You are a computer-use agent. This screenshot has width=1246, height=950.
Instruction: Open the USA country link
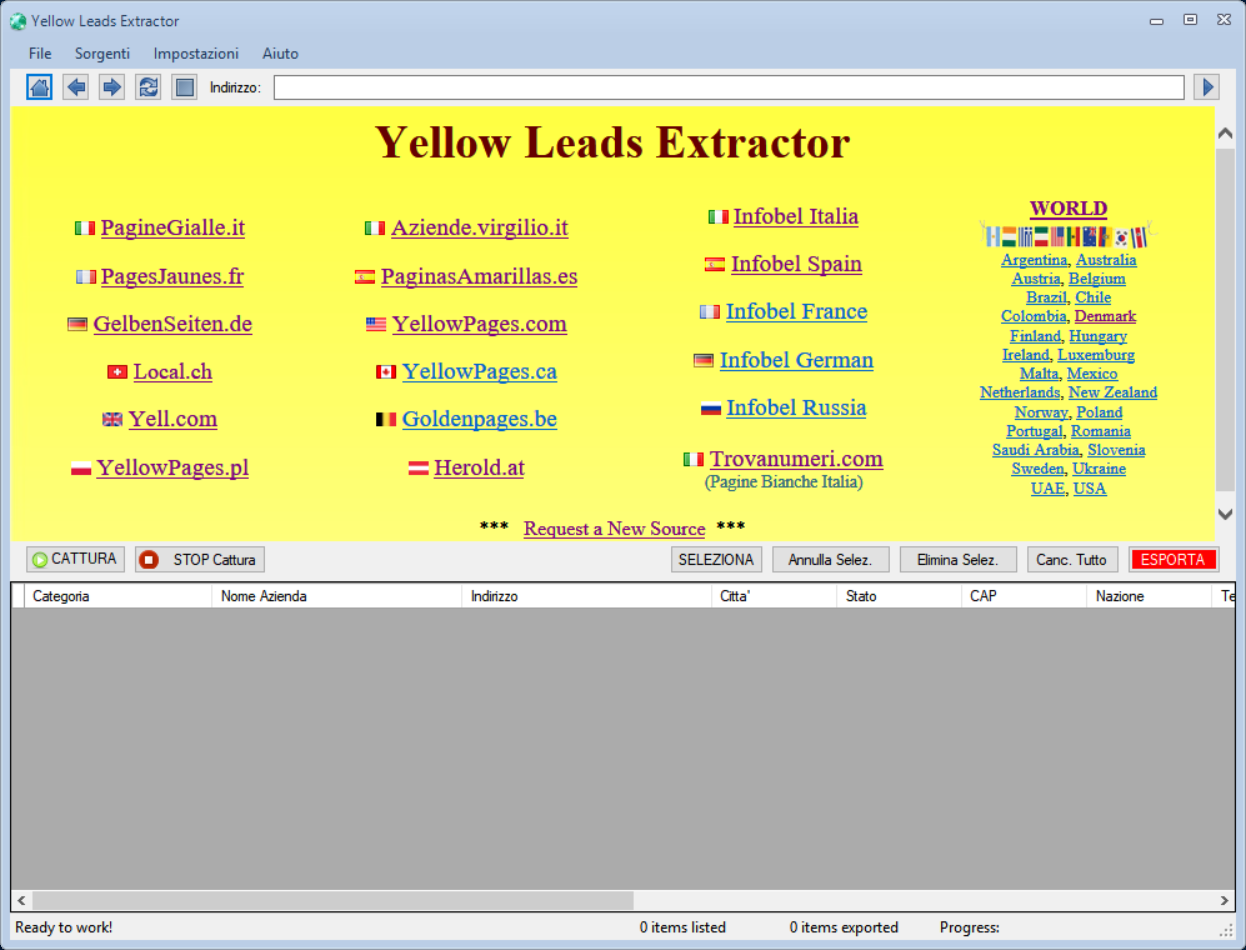pyautogui.click(x=1090, y=489)
